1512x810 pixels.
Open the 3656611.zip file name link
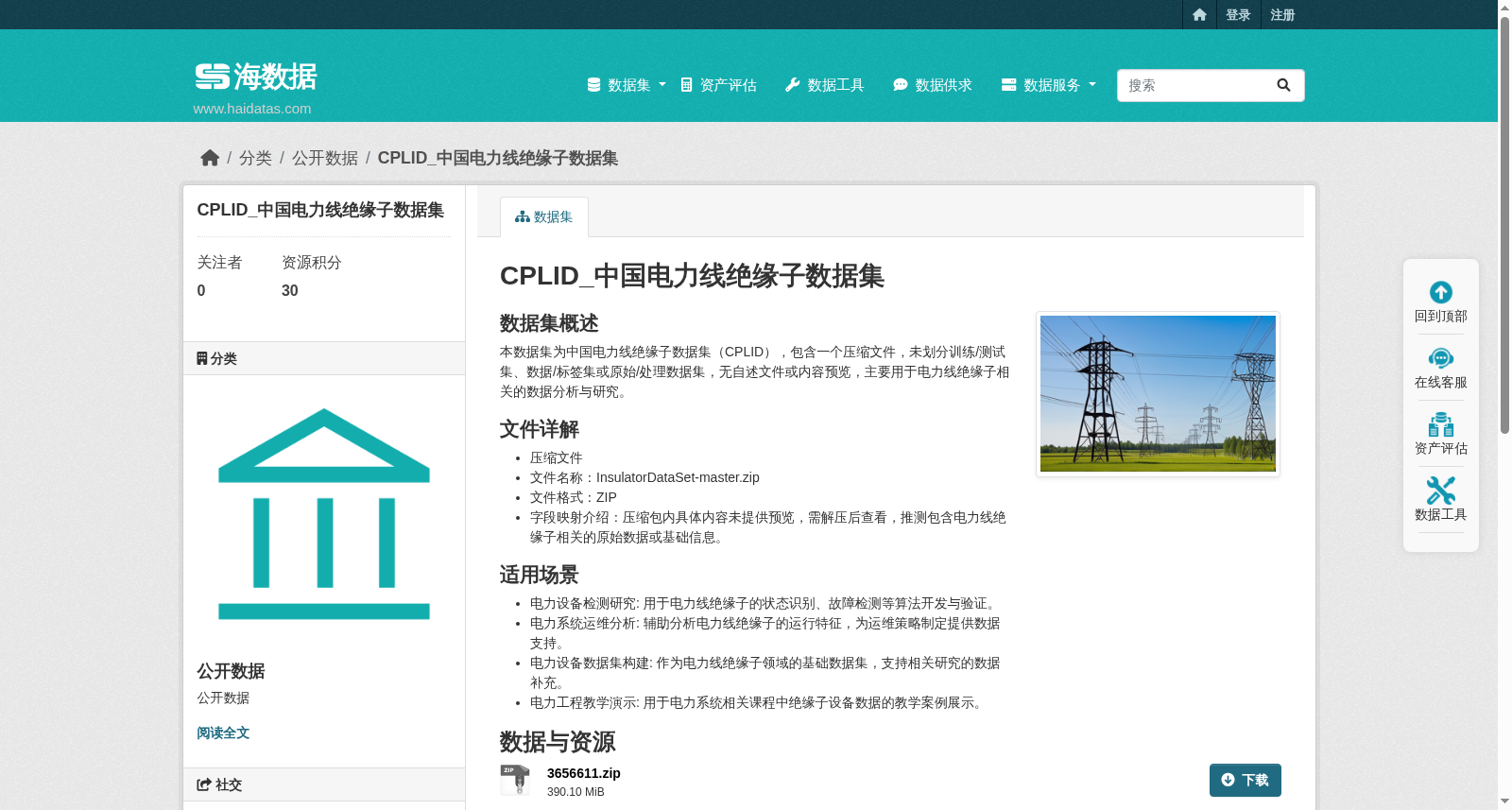(x=584, y=773)
